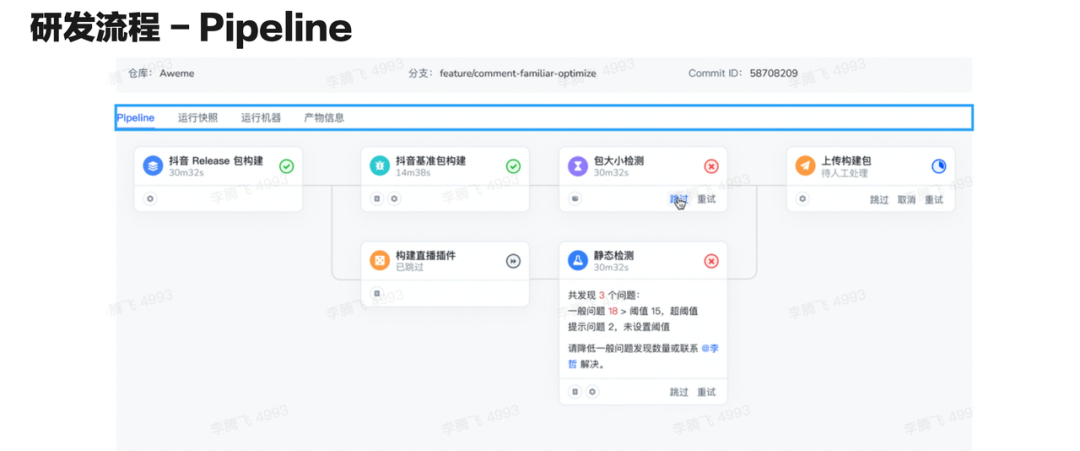
Task: Click the Commit ID 58708209 value
Action: tap(773, 72)
